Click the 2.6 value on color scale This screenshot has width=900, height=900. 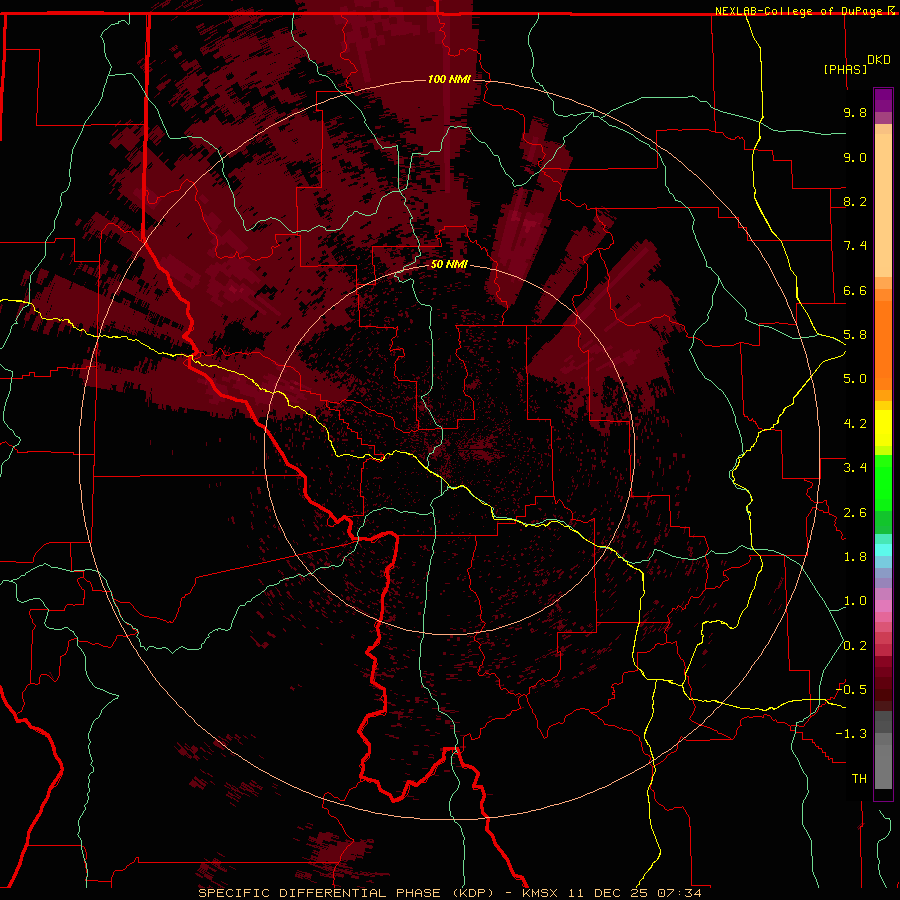click(855, 513)
